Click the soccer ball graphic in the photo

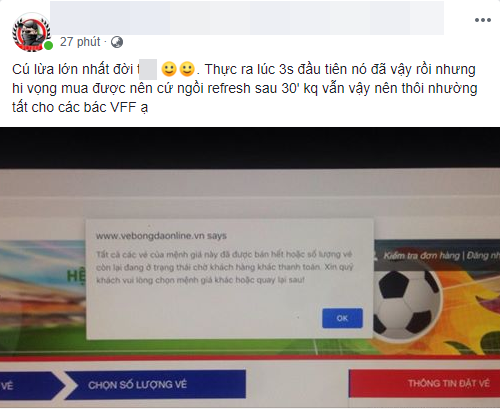(x=408, y=303)
